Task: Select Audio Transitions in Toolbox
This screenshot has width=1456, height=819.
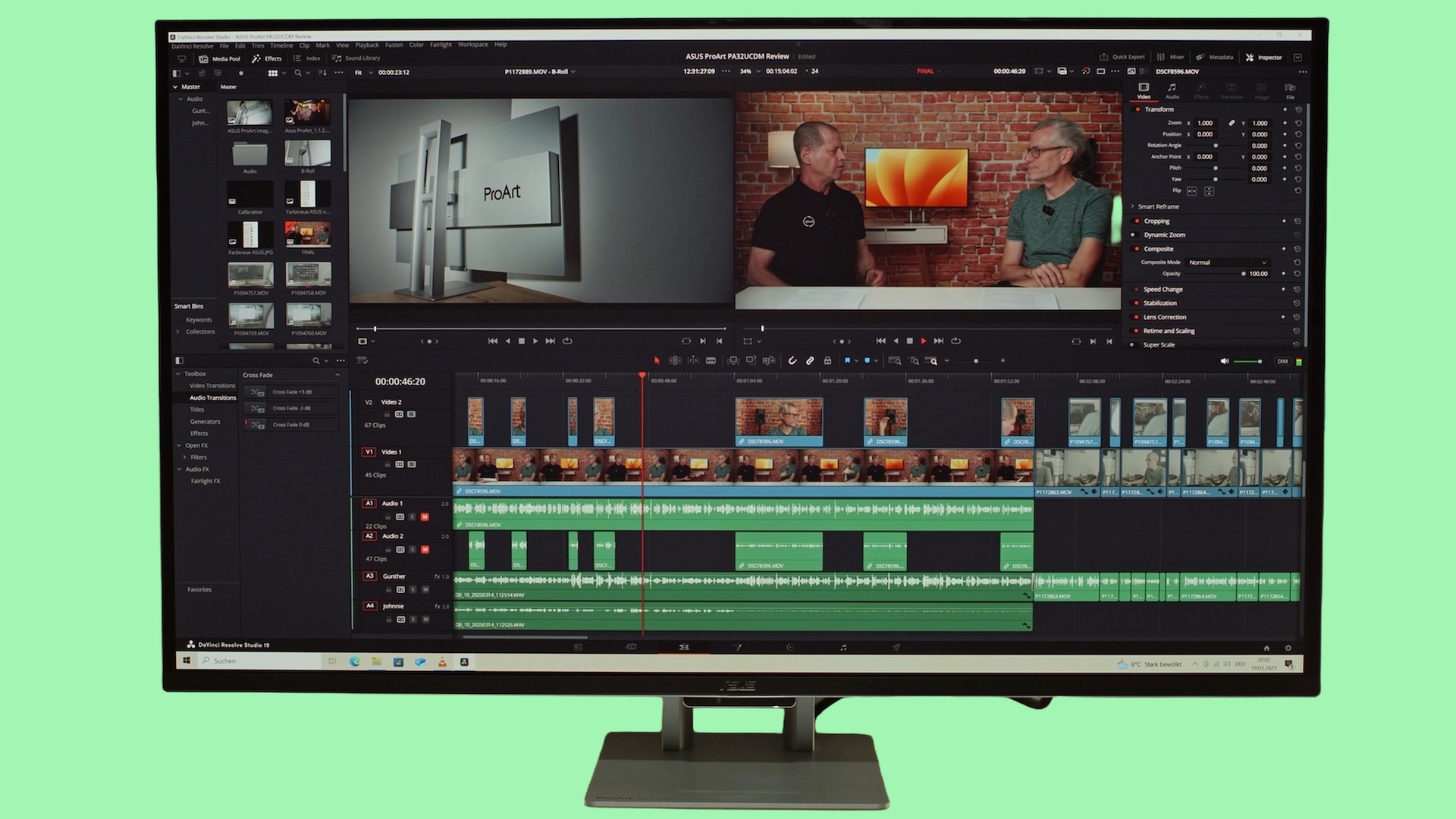Action: 212,398
